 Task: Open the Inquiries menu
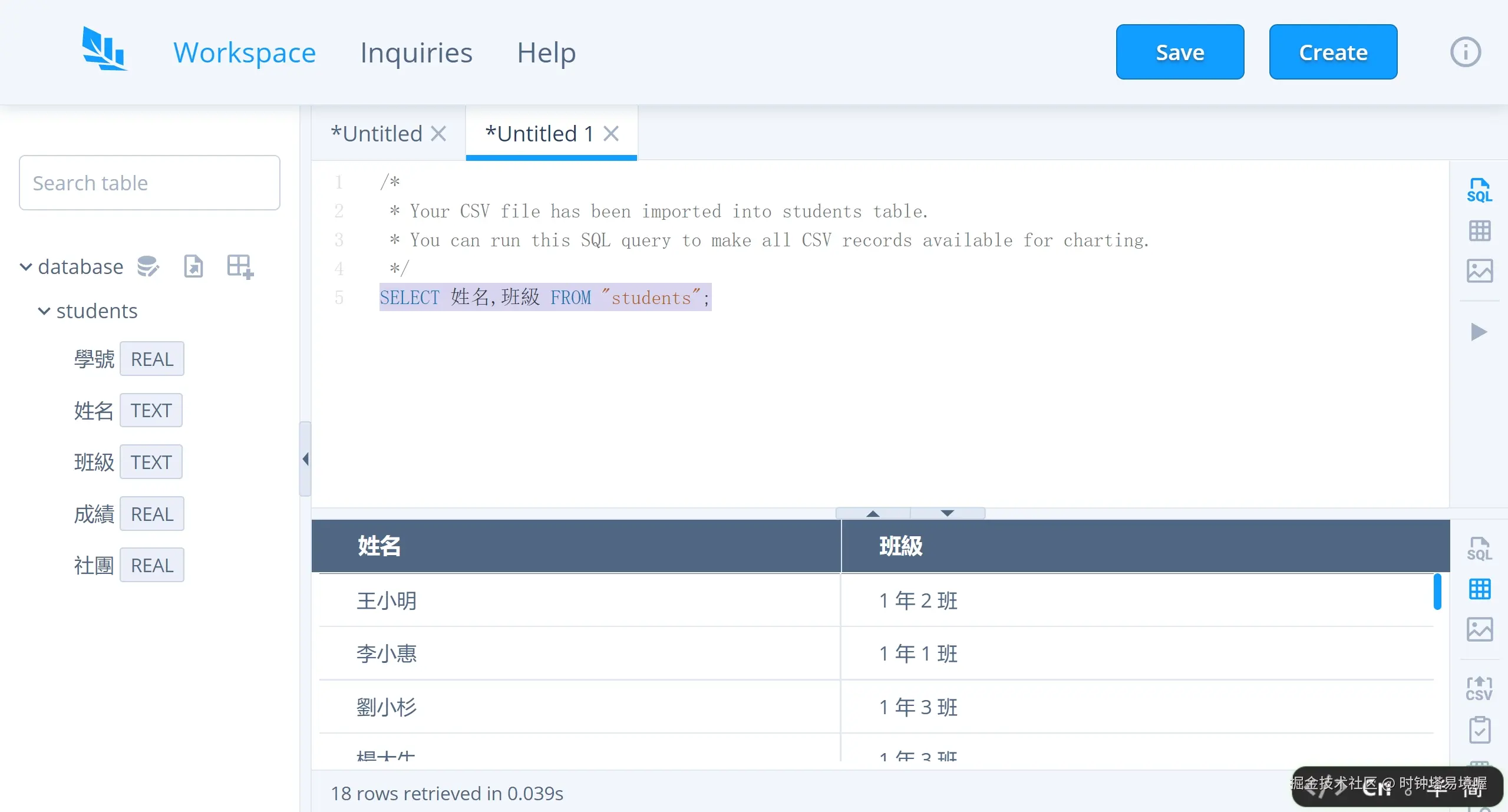coord(416,52)
